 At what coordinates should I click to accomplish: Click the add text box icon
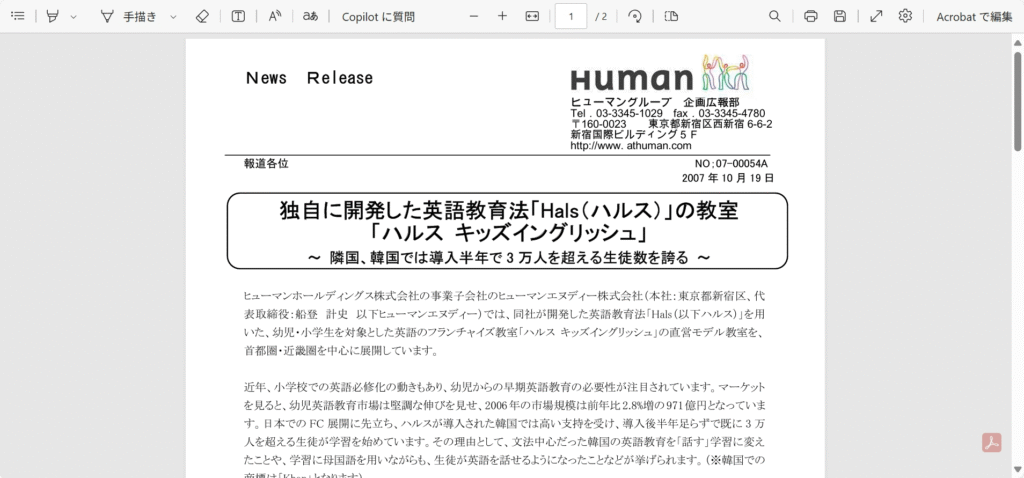[x=238, y=16]
